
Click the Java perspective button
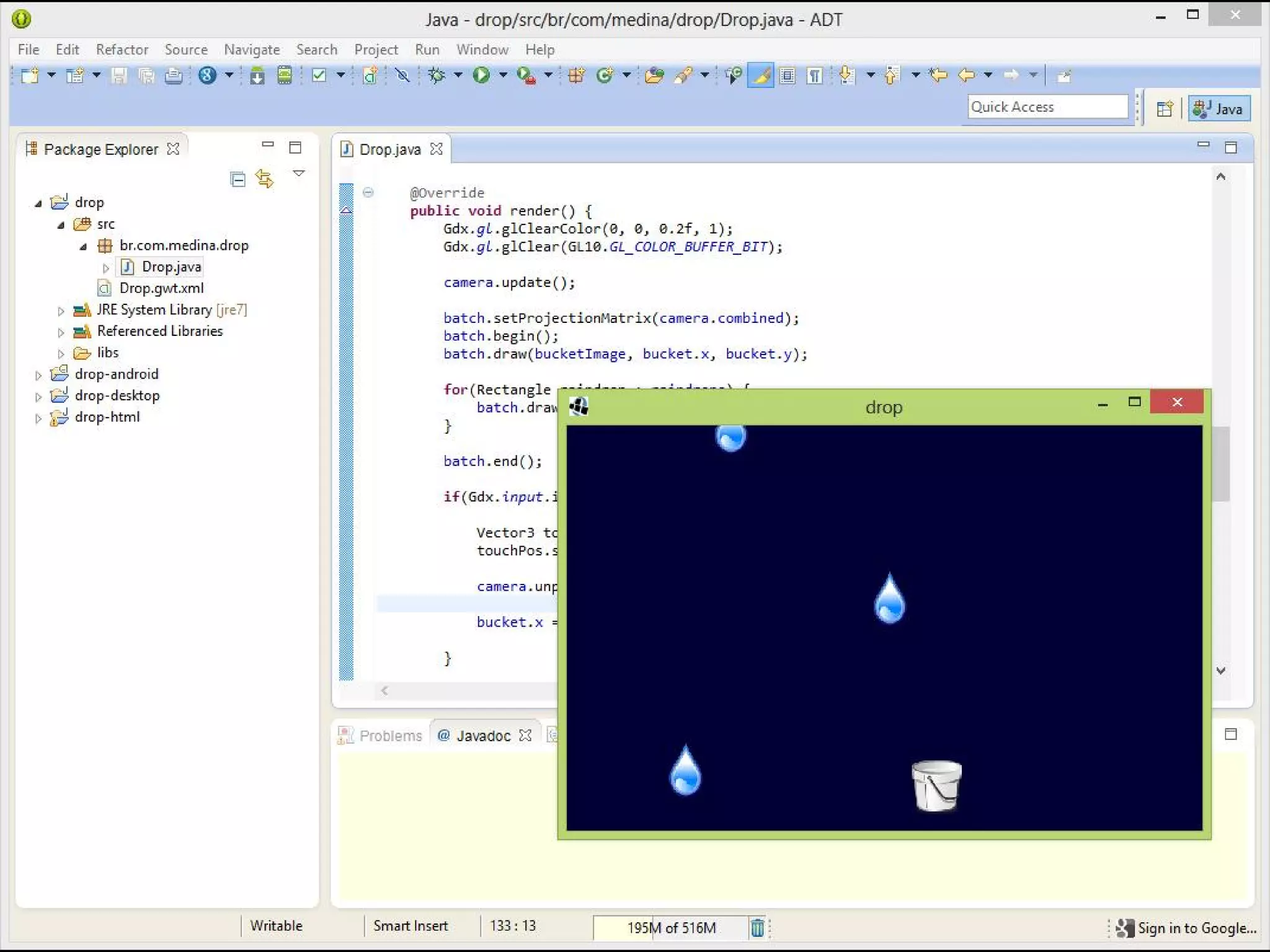(x=1219, y=108)
